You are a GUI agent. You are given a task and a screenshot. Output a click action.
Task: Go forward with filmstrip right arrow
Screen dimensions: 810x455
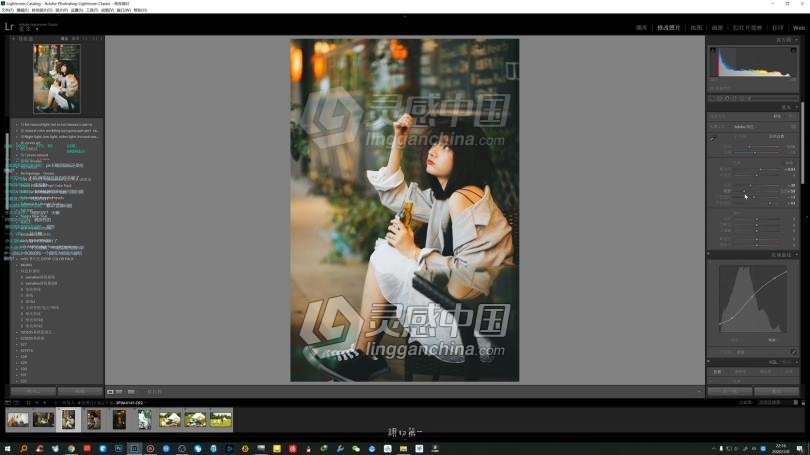point(44,403)
